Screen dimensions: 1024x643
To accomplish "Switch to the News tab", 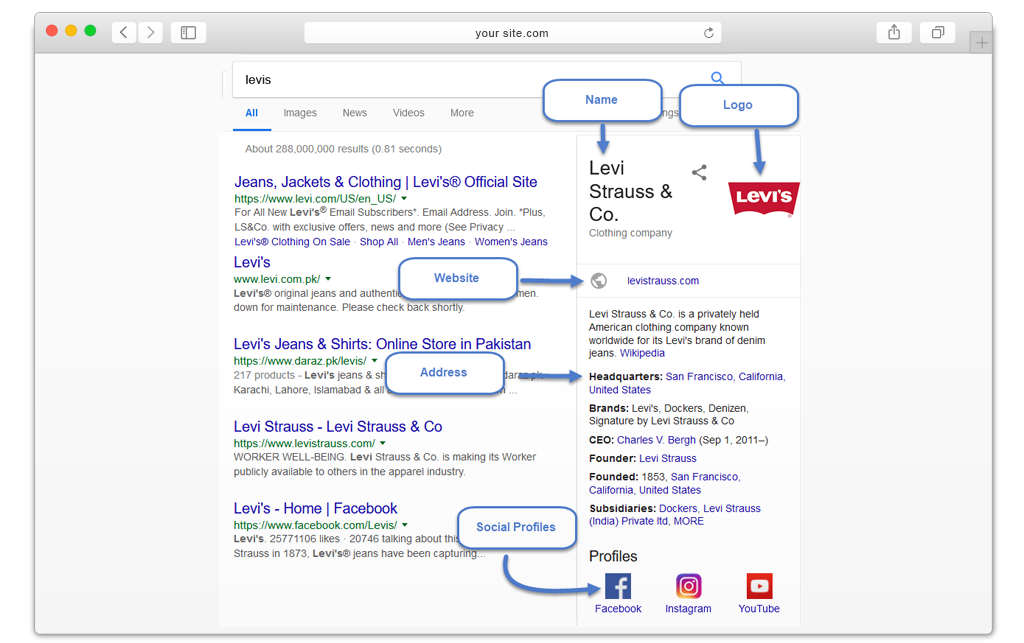I will 355,113.
